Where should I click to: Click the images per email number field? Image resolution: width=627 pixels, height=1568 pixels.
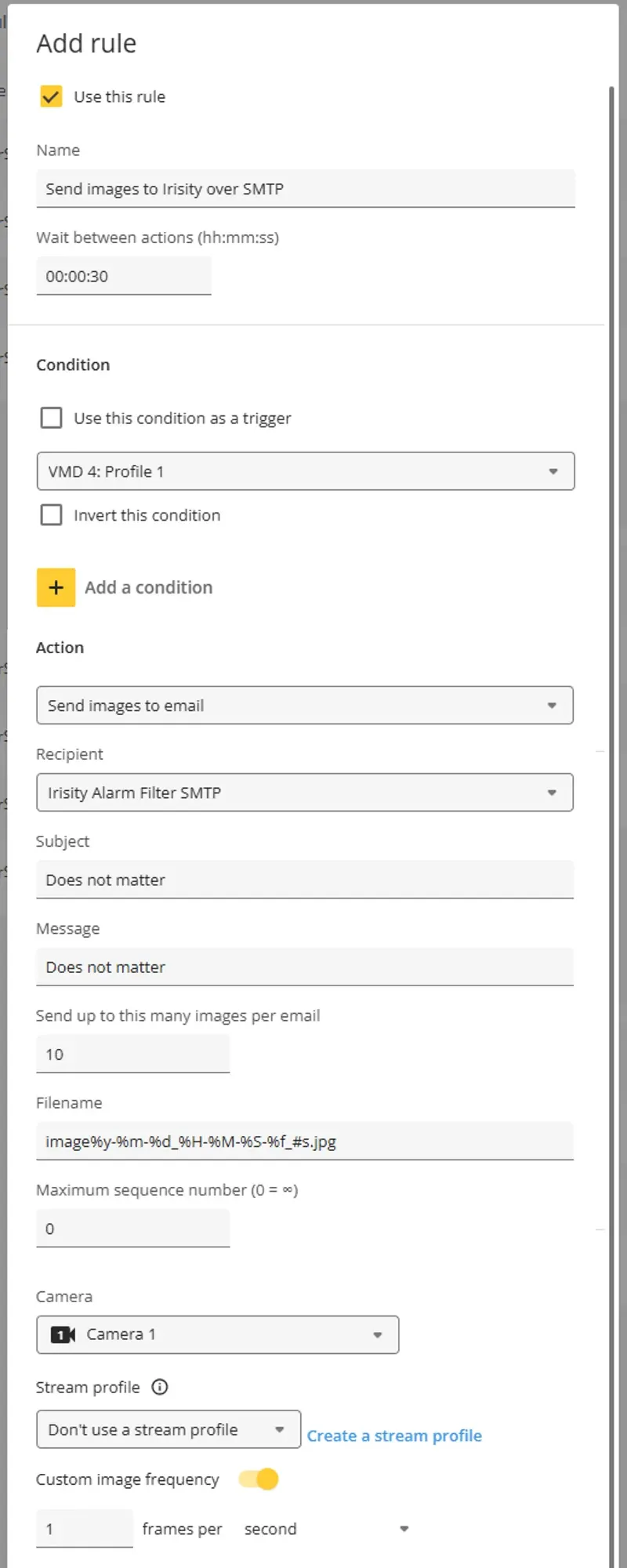click(133, 1054)
